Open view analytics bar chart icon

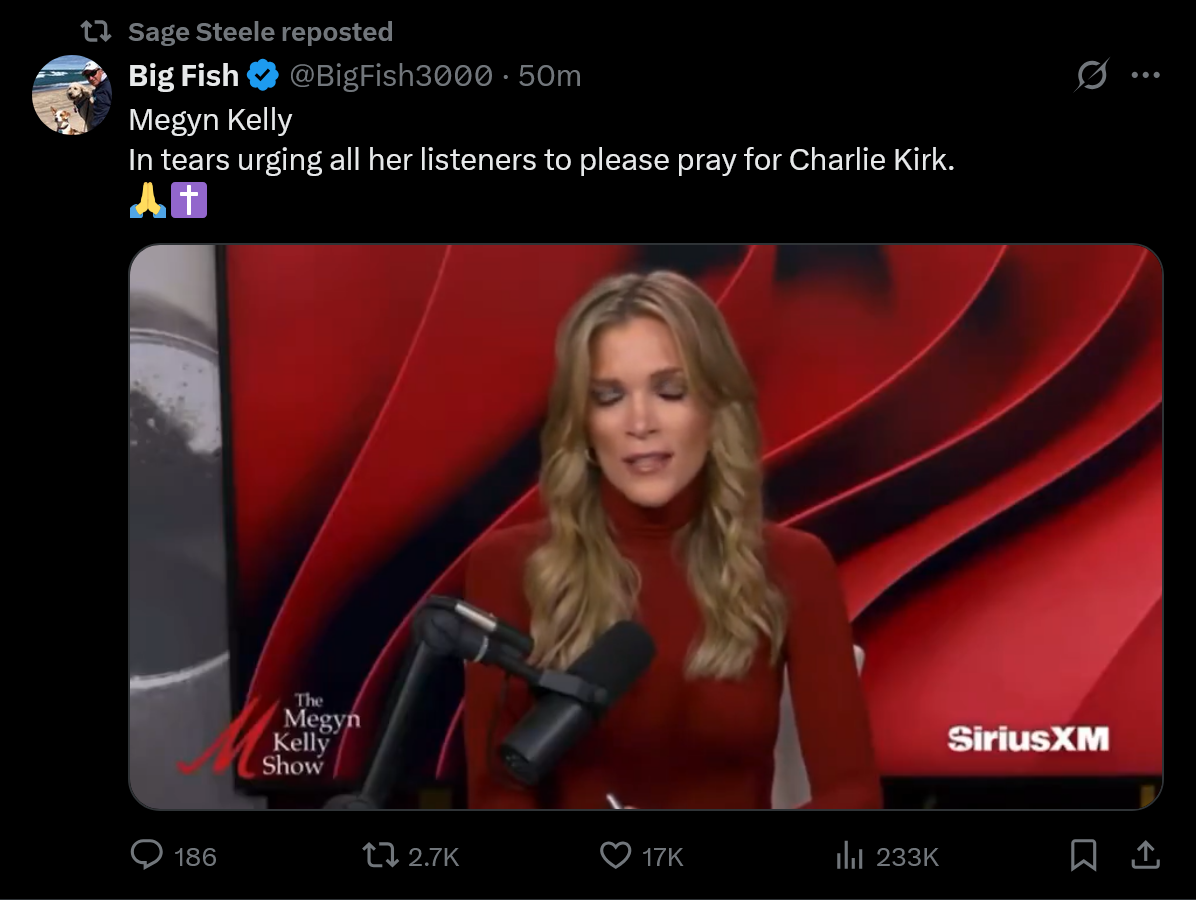click(848, 856)
